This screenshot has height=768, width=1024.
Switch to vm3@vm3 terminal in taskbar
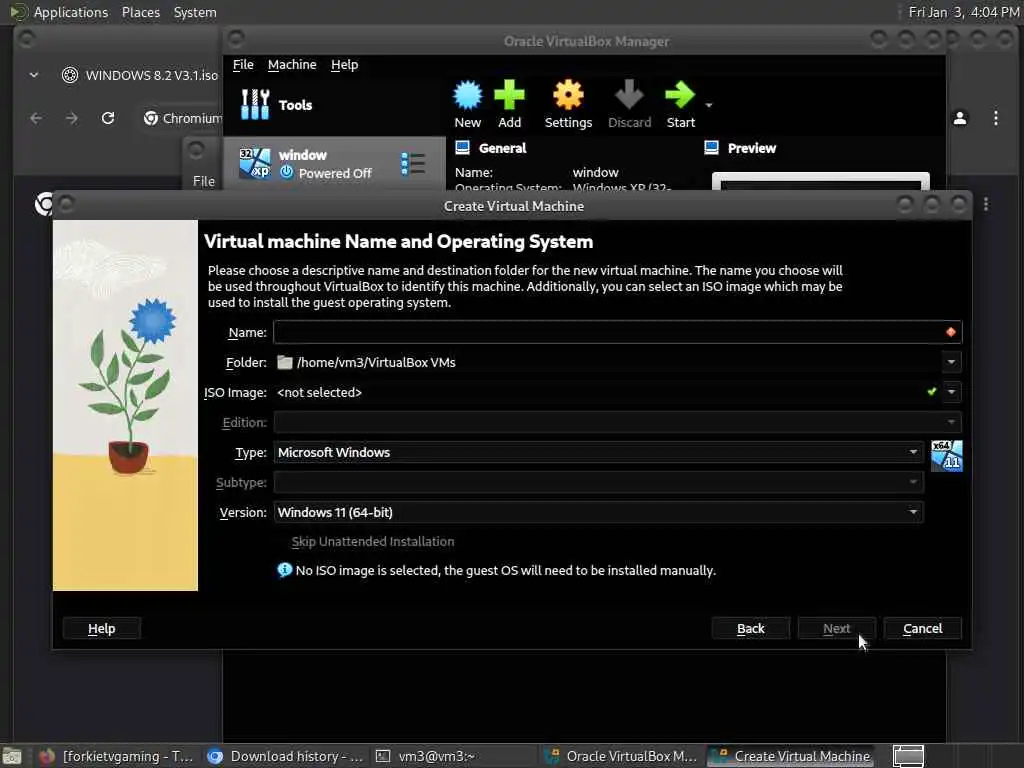pos(454,756)
